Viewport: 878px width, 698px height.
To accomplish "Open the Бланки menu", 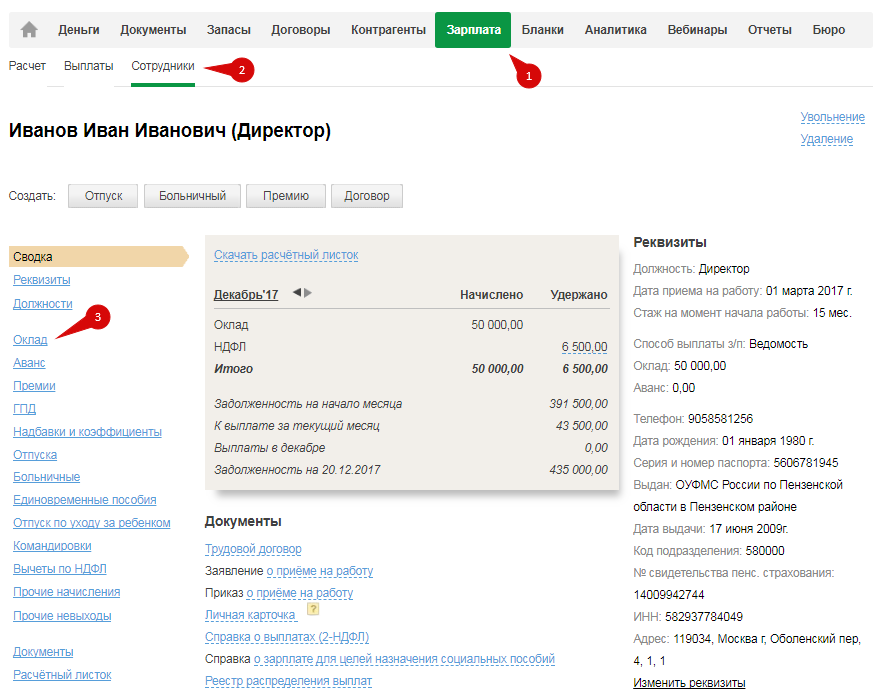I will pos(543,30).
